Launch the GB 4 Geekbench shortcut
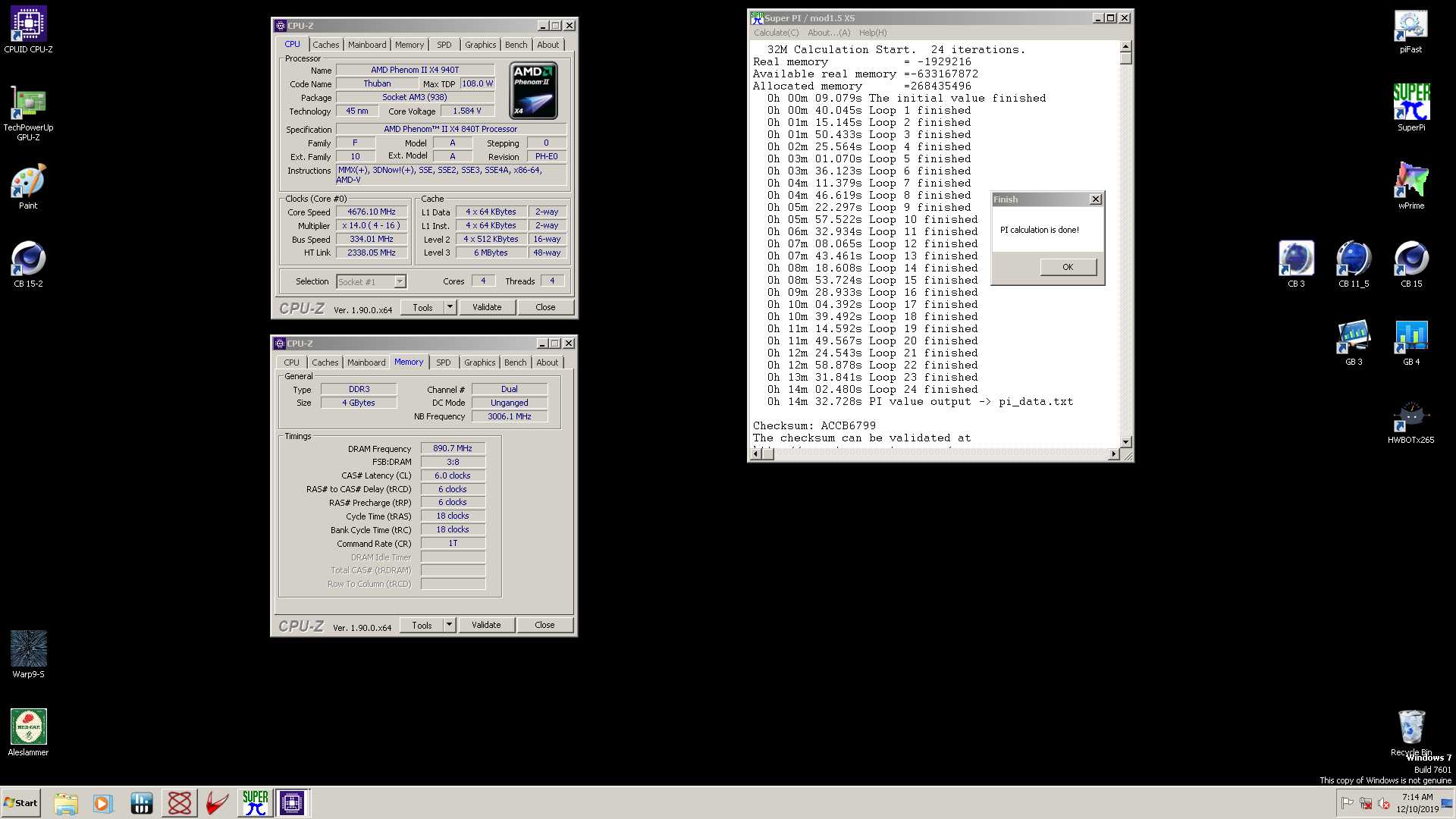 tap(1410, 343)
